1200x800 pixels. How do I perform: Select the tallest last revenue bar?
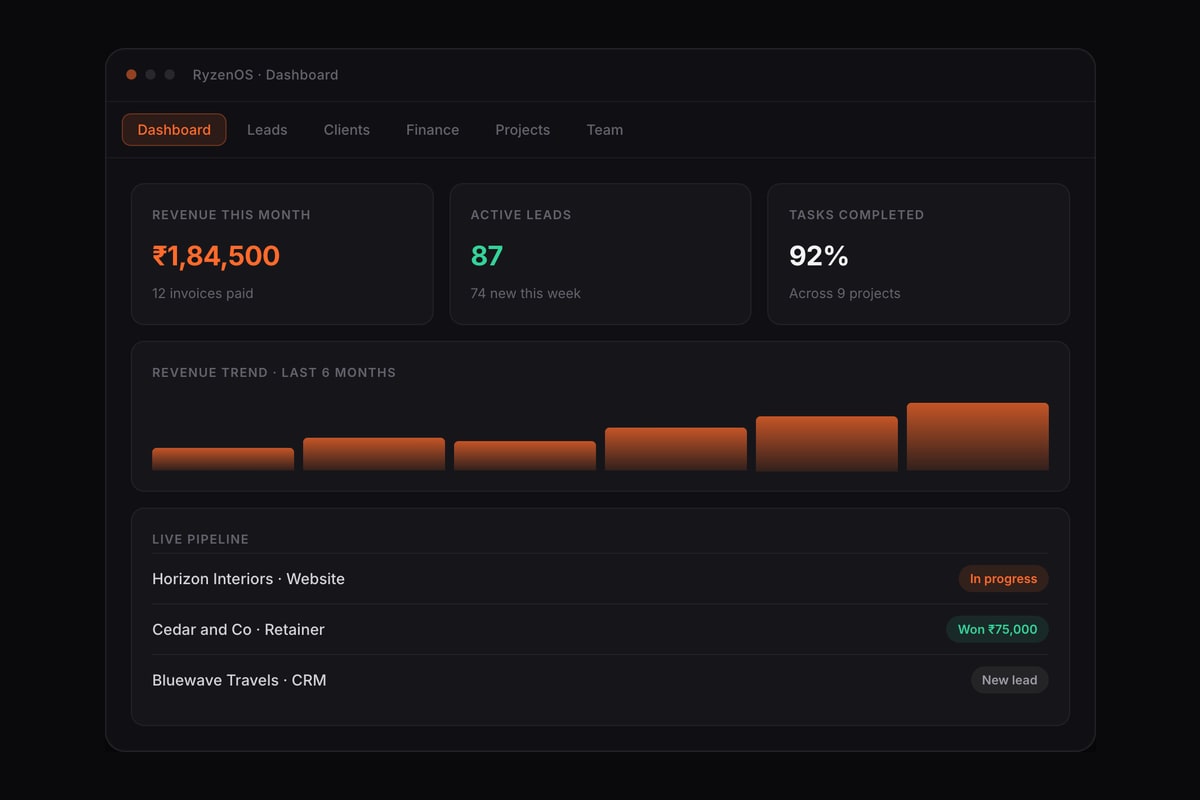click(x=978, y=437)
